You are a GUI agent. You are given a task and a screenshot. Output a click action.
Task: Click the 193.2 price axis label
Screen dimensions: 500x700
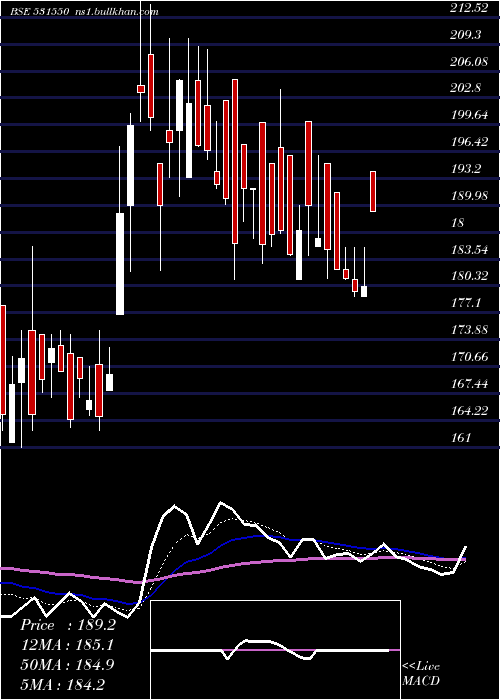click(x=465, y=169)
